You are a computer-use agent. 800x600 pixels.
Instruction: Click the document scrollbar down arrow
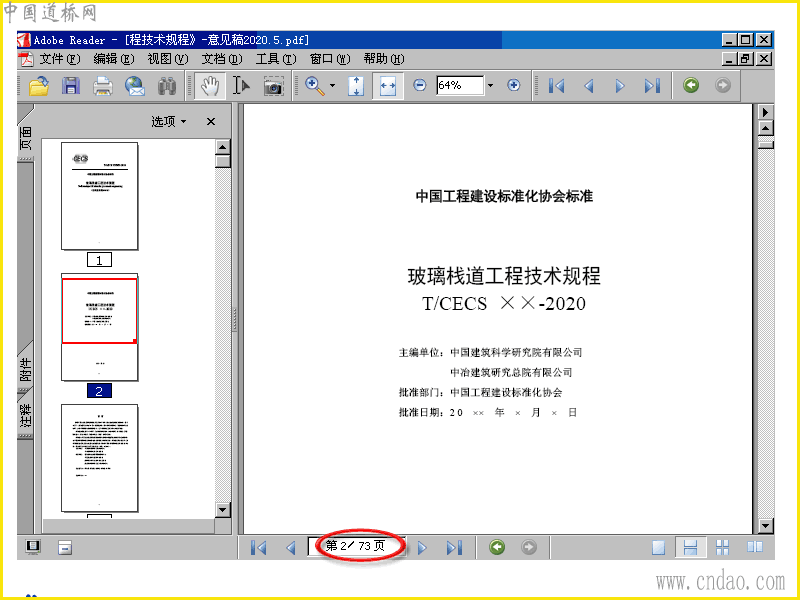(766, 526)
